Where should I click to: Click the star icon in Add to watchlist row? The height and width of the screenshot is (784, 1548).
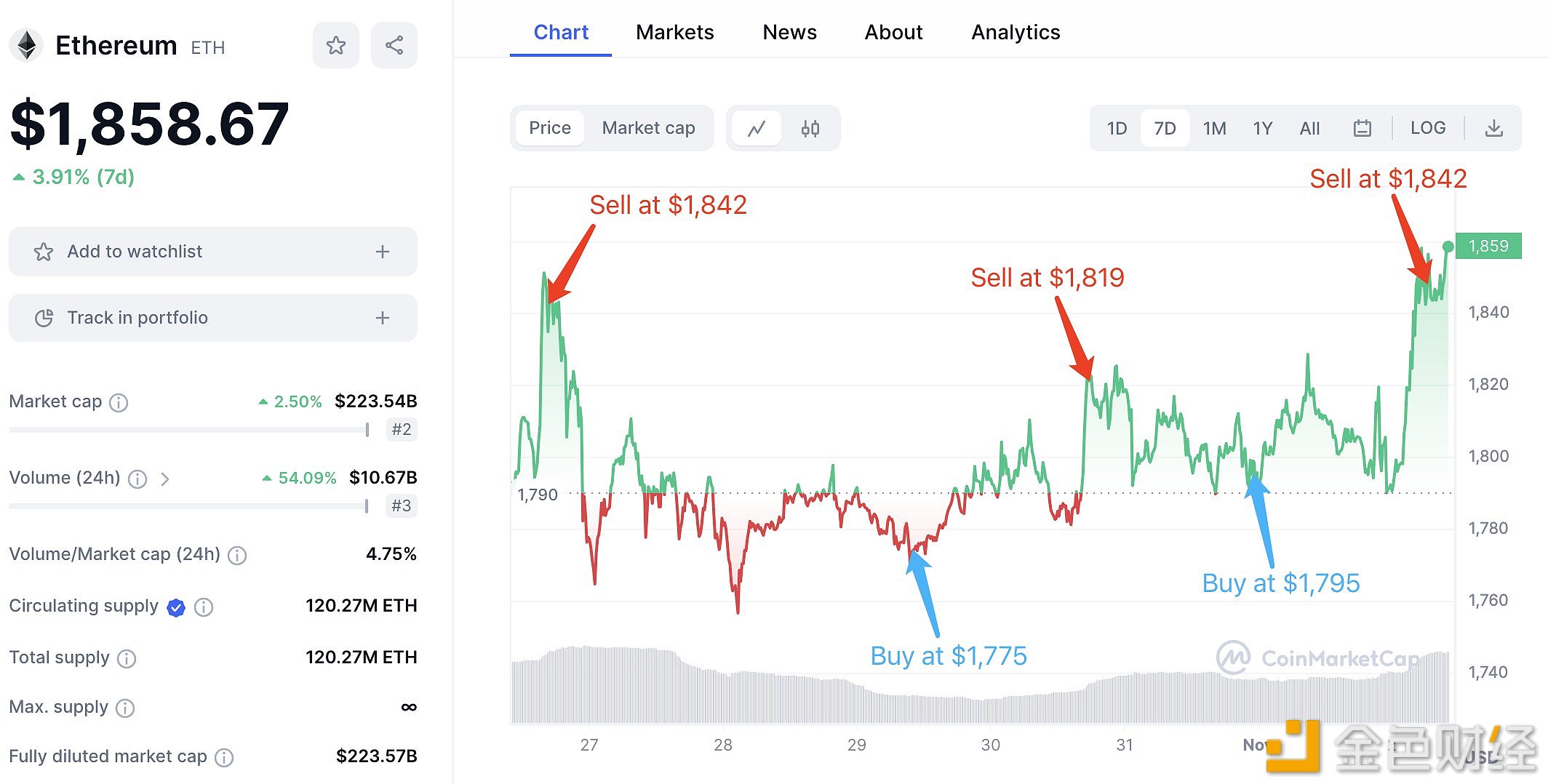(44, 252)
